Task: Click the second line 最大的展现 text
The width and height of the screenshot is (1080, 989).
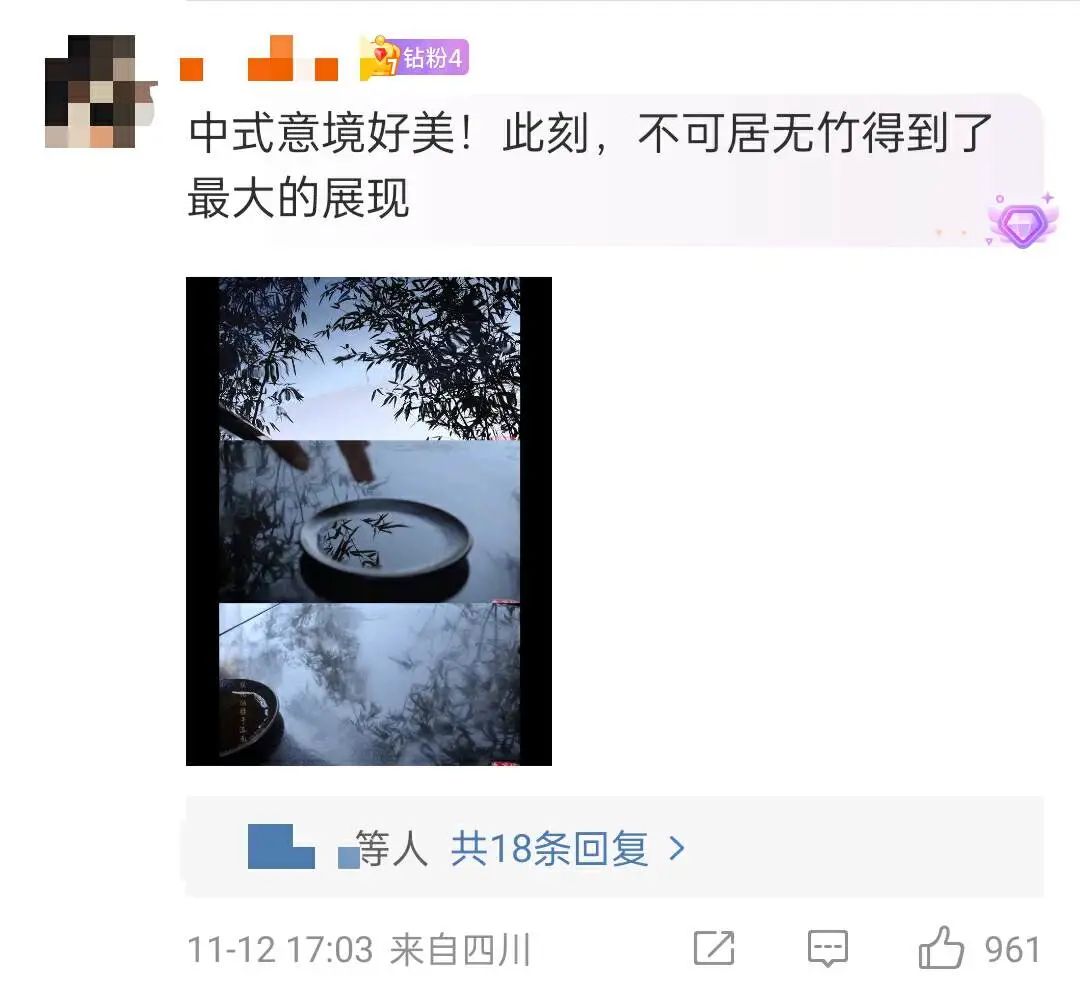Action: coord(298,198)
